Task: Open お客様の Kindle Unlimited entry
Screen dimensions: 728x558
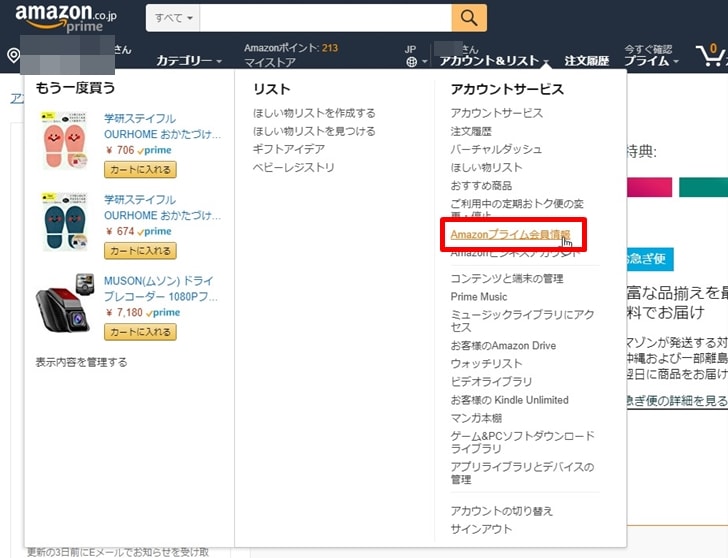Action: pyautogui.click(x=509, y=400)
